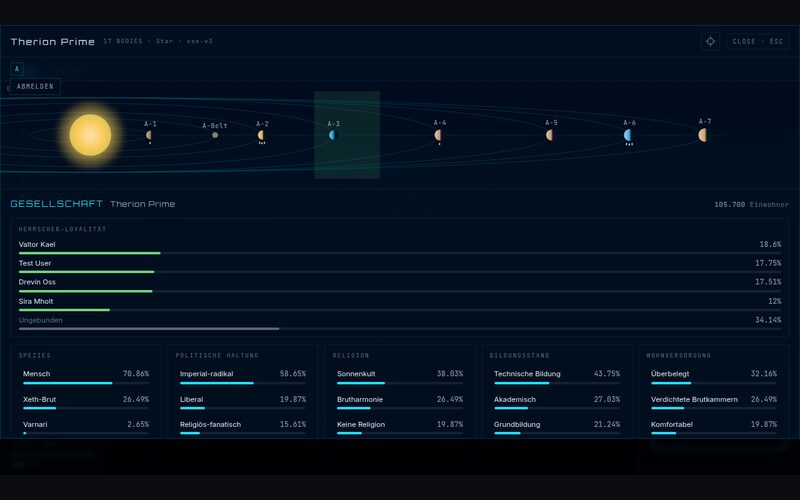Screen dimensions: 800x500
Task: Click the Religiös-fanatisch entry
Action: point(243,428)
